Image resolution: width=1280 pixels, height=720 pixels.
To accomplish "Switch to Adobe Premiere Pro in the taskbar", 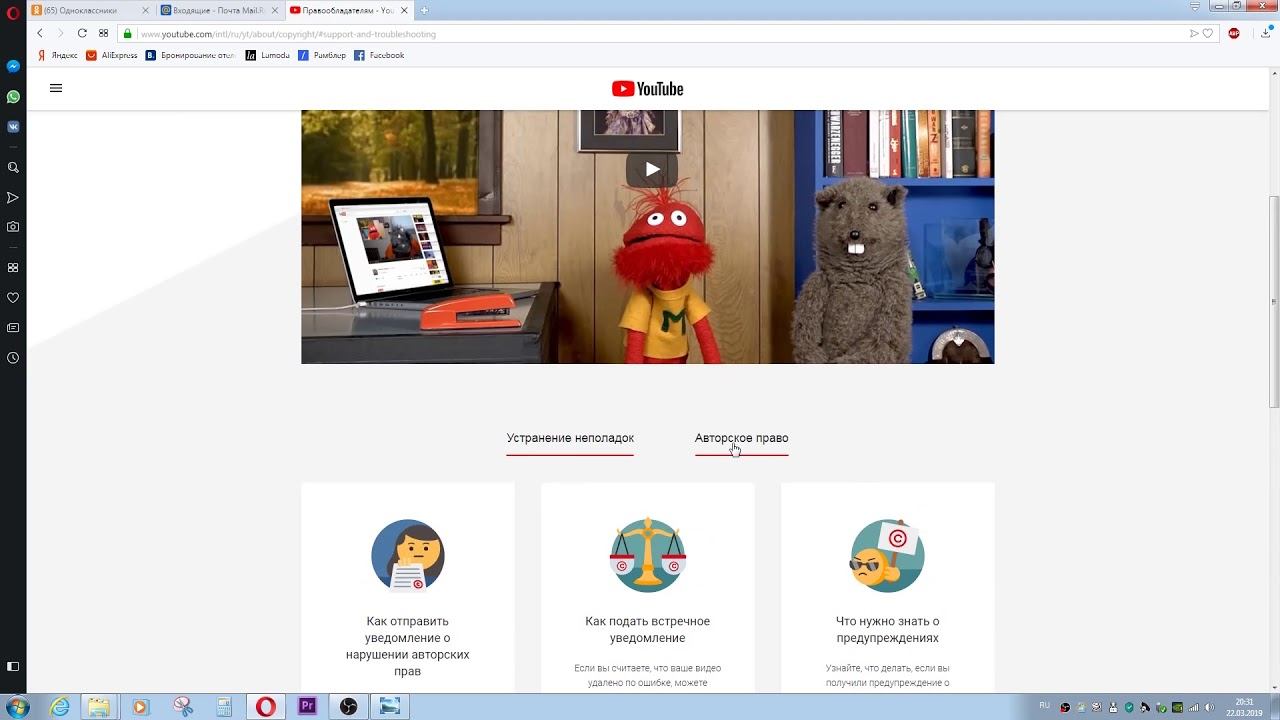I will point(307,707).
